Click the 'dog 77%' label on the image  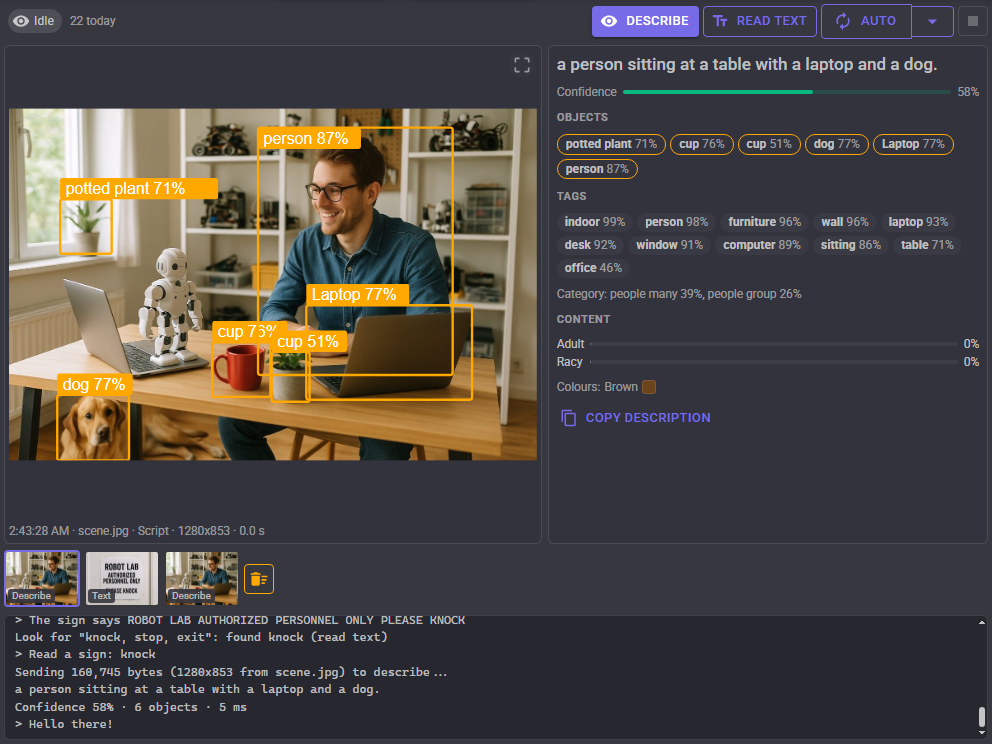tap(94, 385)
